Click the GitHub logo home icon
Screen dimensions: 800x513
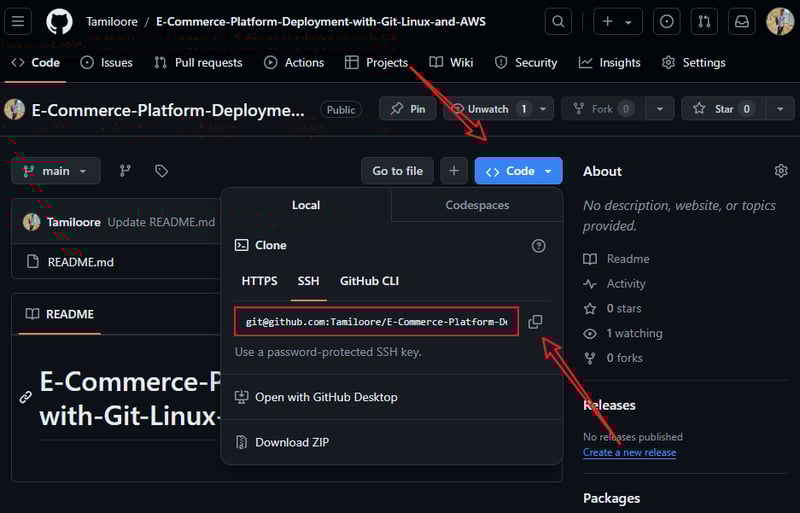point(59,21)
